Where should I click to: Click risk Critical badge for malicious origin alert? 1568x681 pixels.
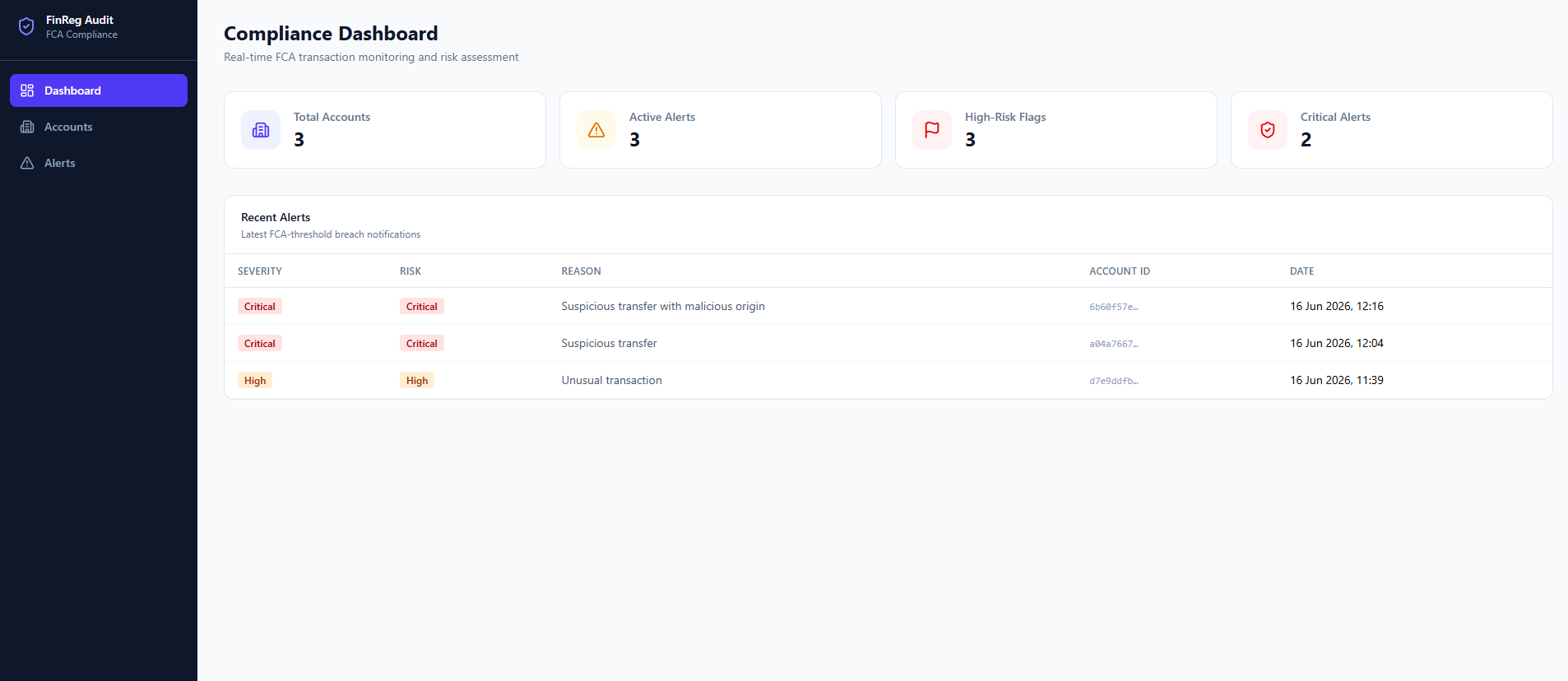(x=422, y=306)
